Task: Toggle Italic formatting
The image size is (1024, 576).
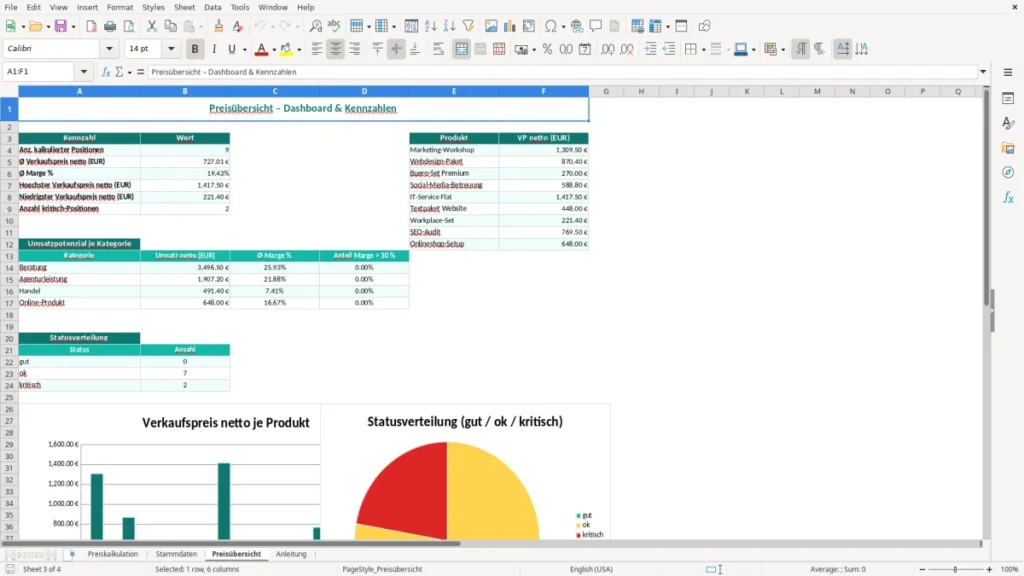Action: click(214, 49)
